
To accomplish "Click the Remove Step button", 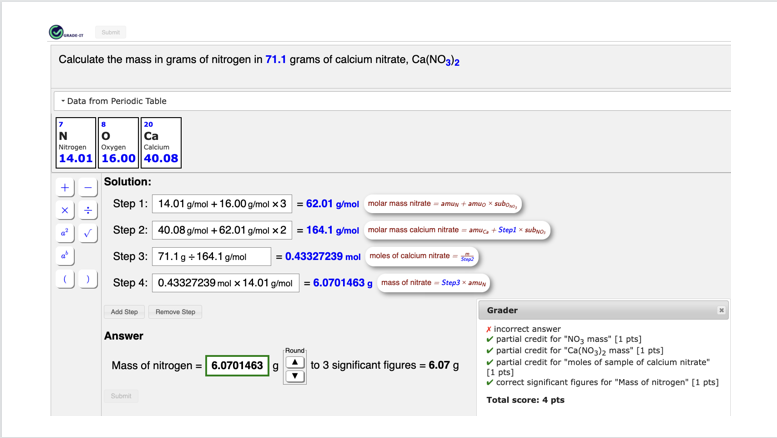I will tap(175, 312).
